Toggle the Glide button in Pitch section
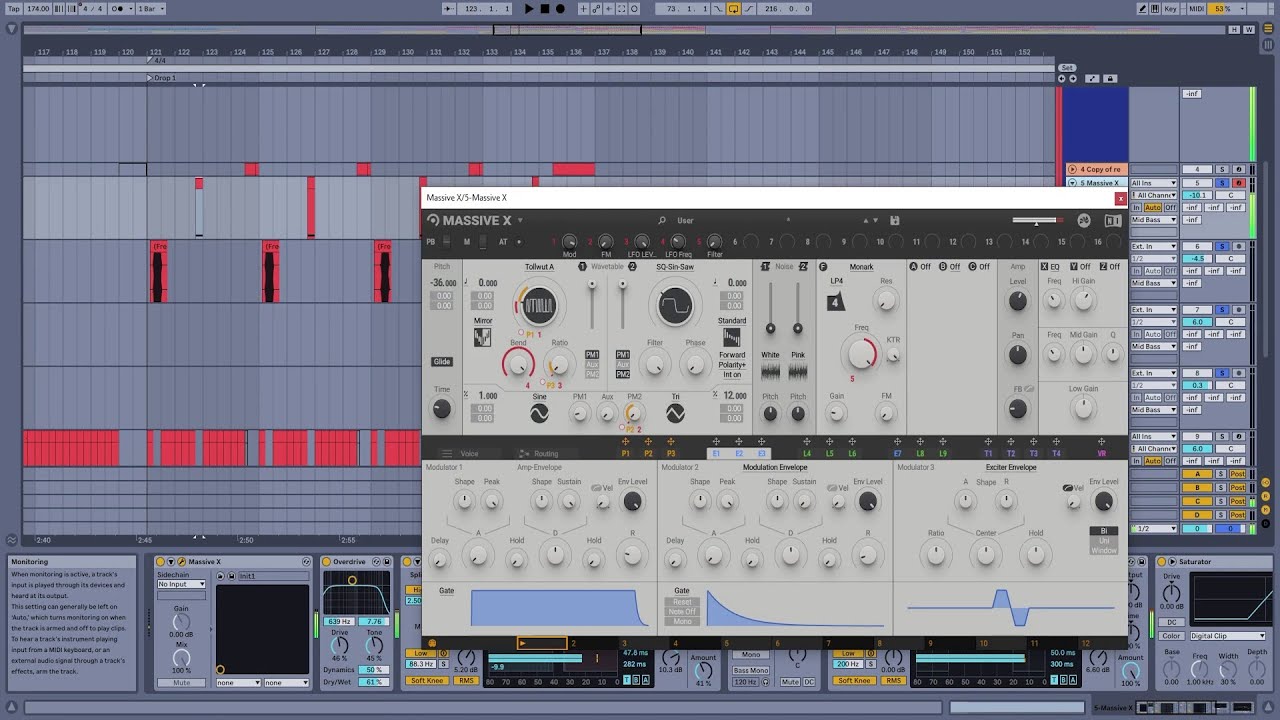The width and height of the screenshot is (1280, 720). point(441,362)
